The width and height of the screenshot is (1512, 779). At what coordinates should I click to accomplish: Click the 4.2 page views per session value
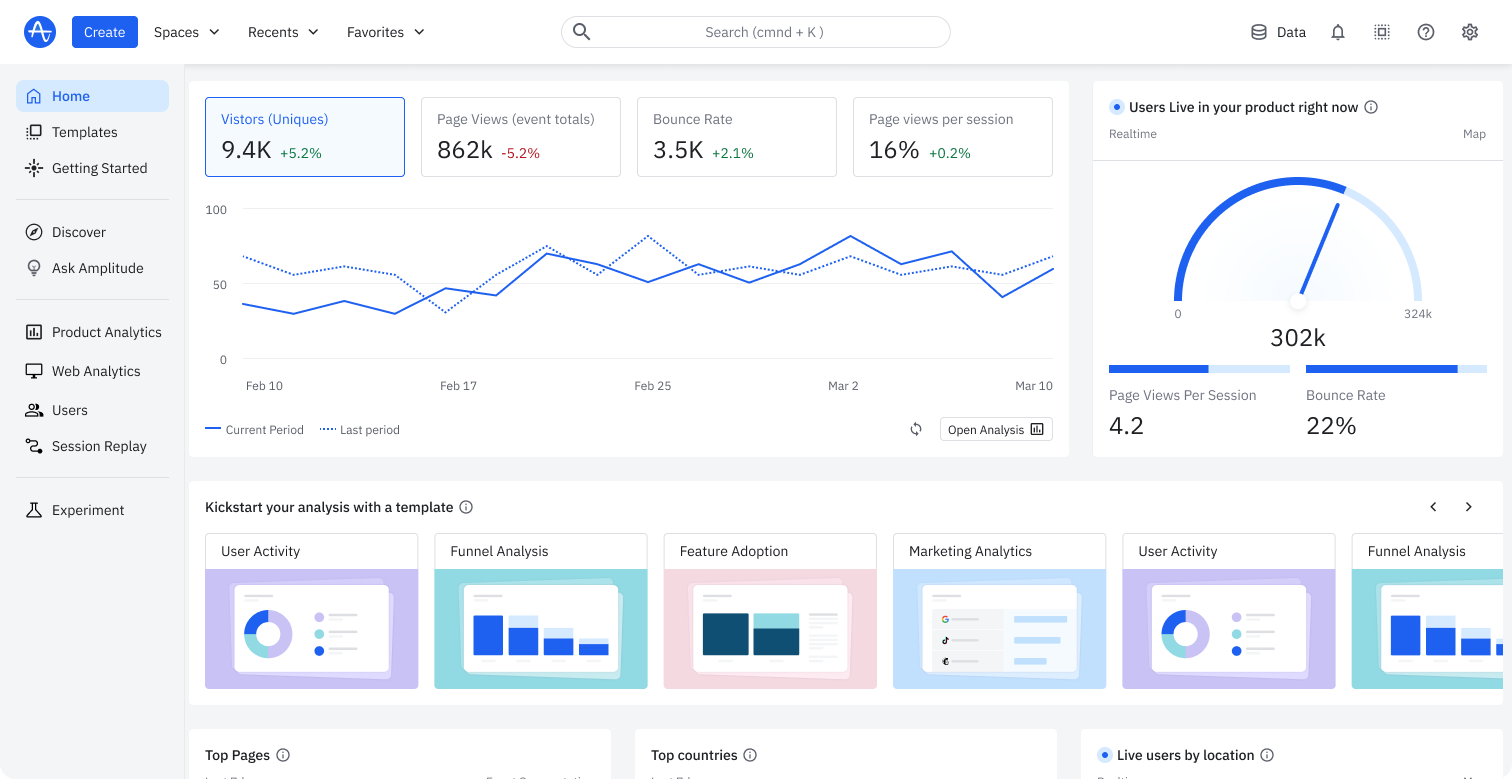(1126, 426)
